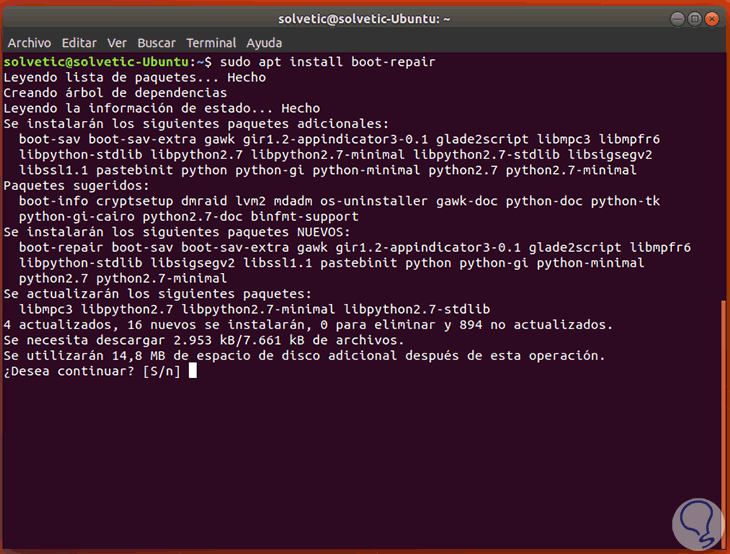Image resolution: width=730 pixels, height=554 pixels.
Task: Click the package name 'libsigsegv2' in additional packages
Action: tap(610, 155)
